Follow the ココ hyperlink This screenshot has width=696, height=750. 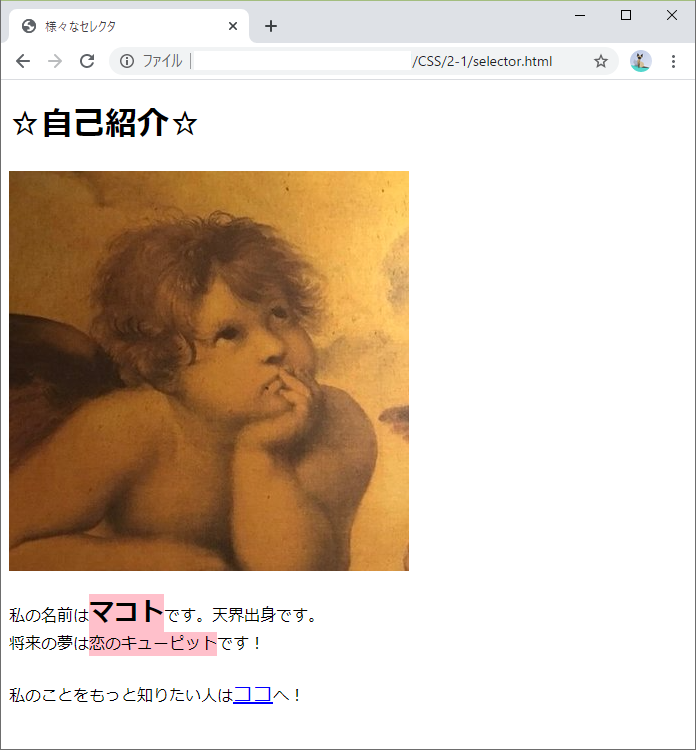tap(253, 695)
